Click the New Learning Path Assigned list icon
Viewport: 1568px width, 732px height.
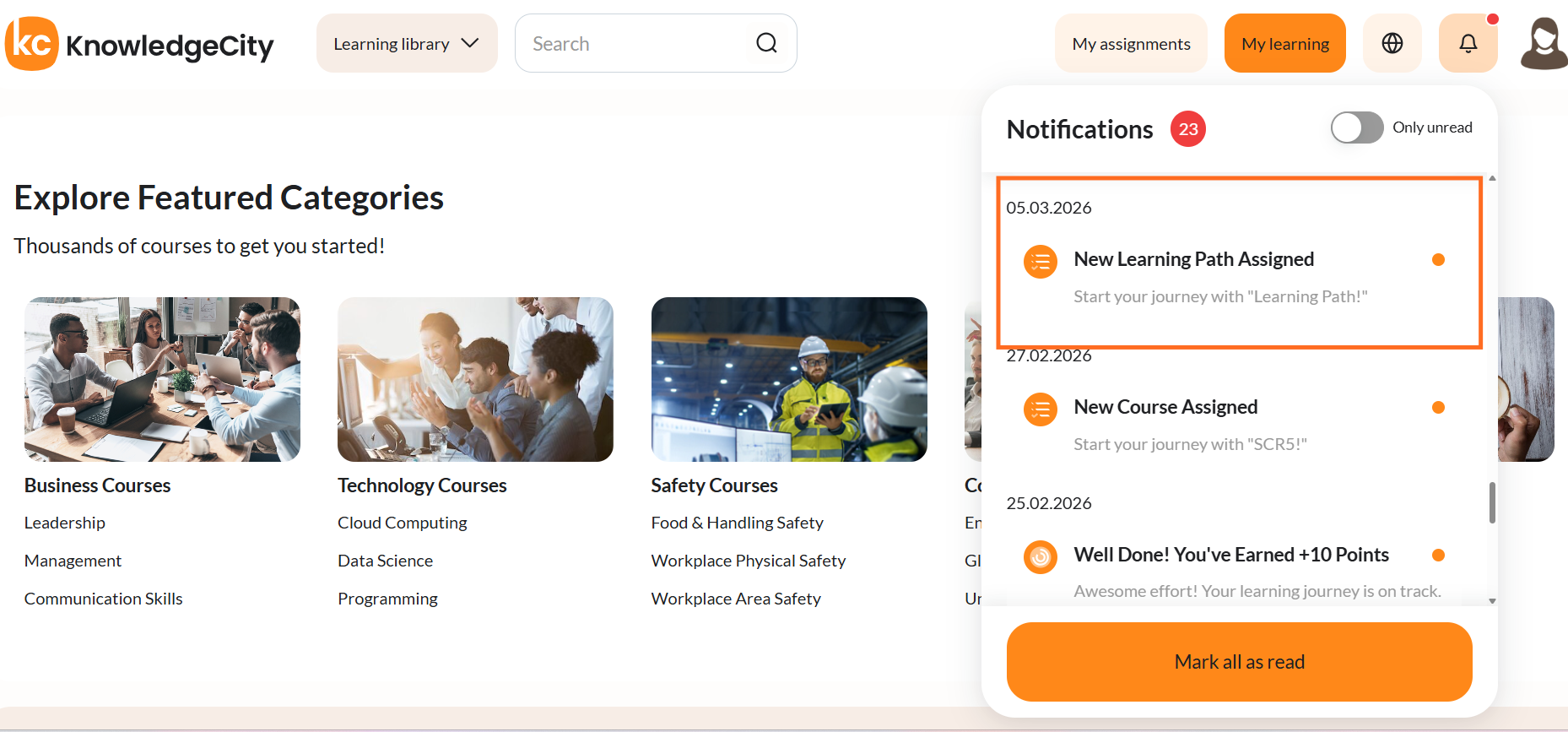pyautogui.click(x=1041, y=262)
